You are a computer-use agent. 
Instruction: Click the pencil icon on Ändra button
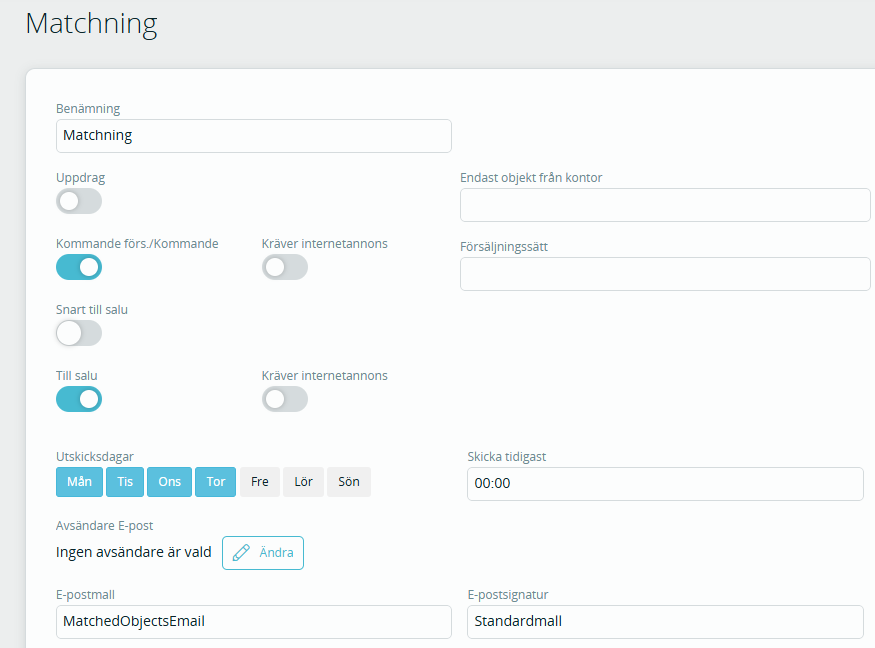point(241,553)
